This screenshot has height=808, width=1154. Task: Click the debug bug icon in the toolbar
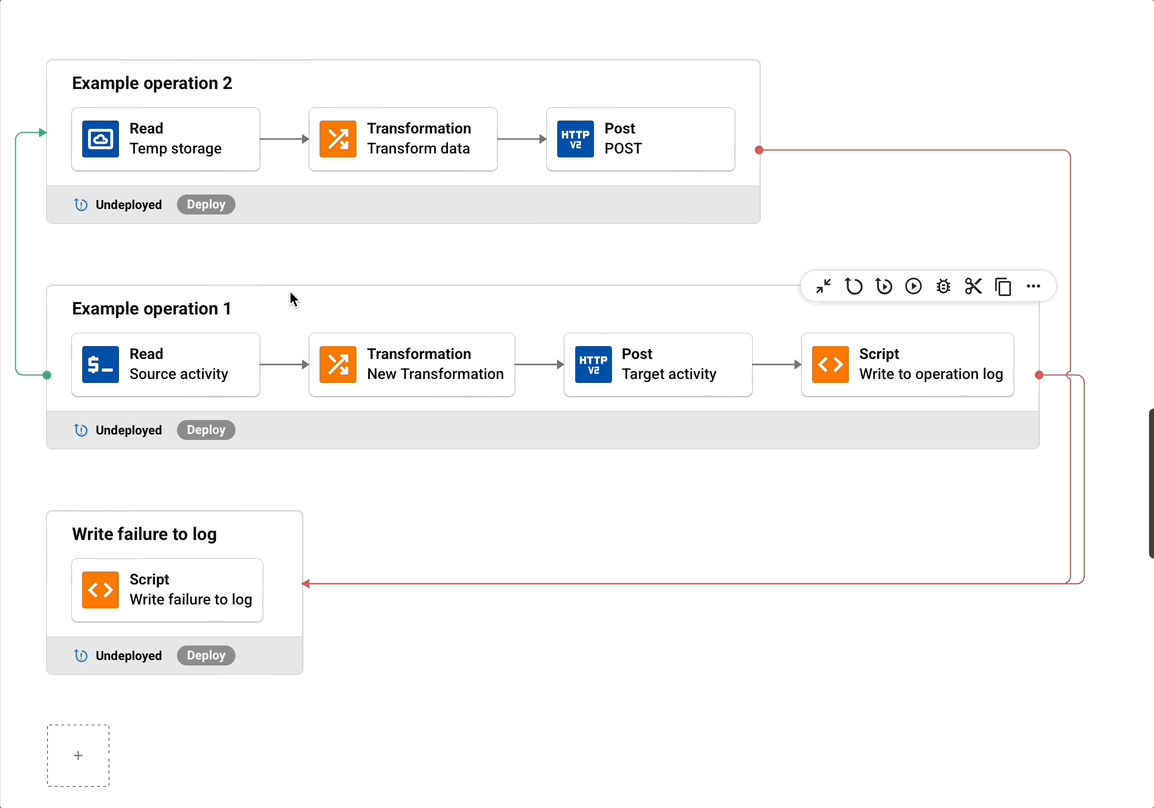click(943, 287)
